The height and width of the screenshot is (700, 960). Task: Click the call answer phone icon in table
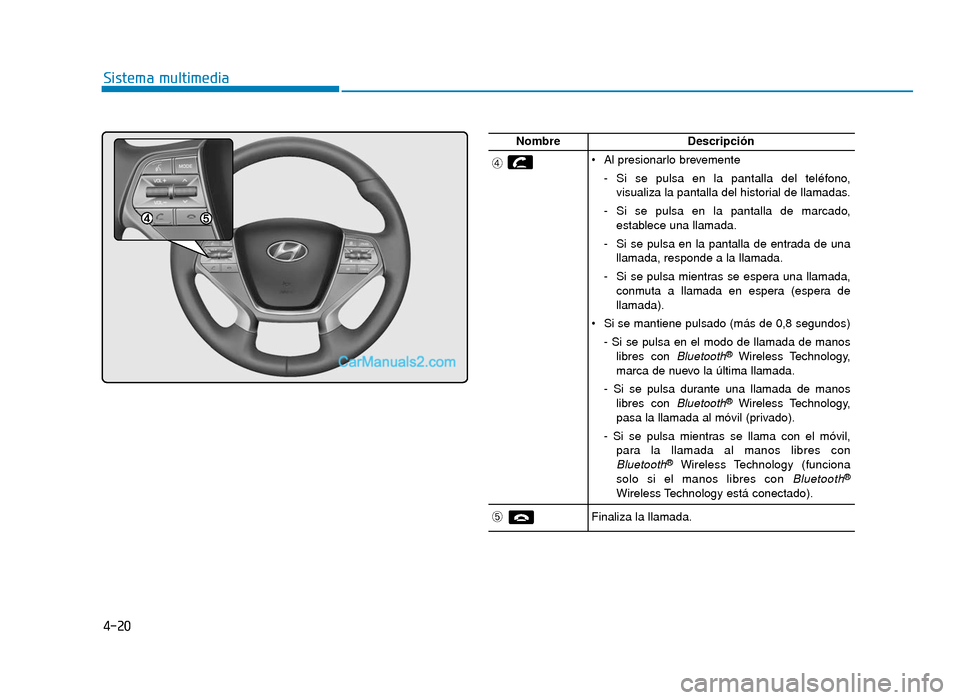[x=520, y=163]
